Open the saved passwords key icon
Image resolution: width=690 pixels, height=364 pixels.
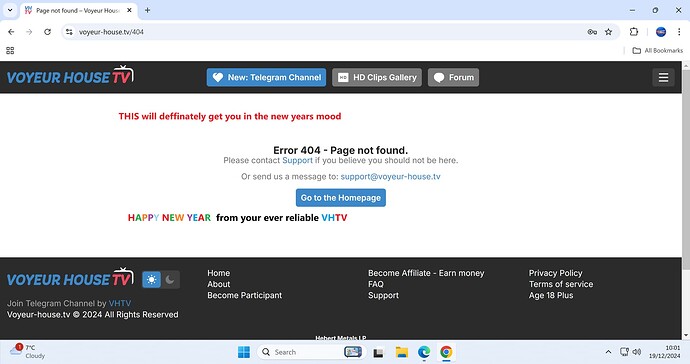point(592,32)
